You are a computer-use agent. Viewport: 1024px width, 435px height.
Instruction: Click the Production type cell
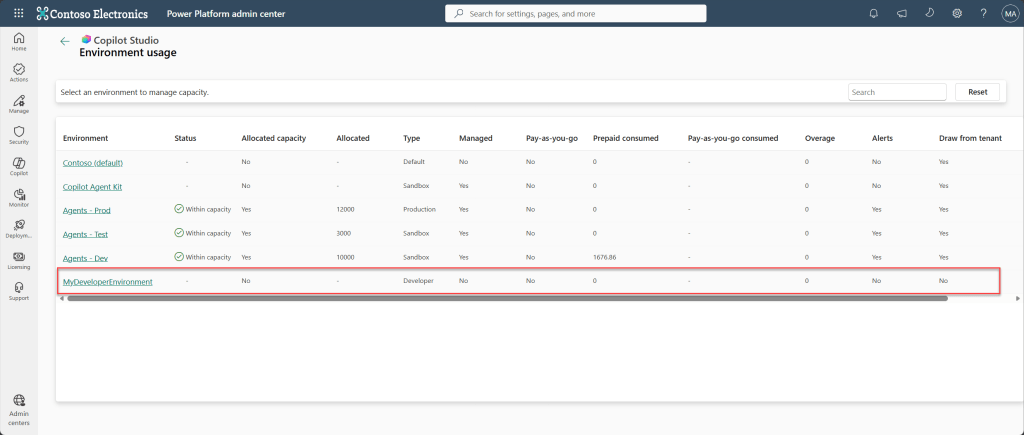tap(419, 210)
